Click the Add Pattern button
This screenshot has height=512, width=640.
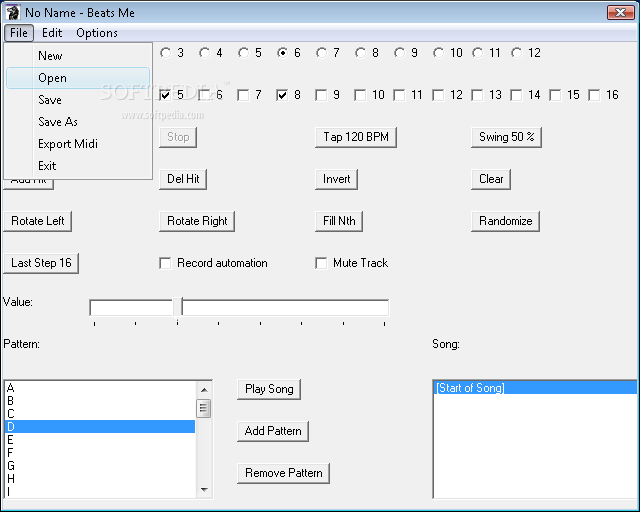point(273,431)
